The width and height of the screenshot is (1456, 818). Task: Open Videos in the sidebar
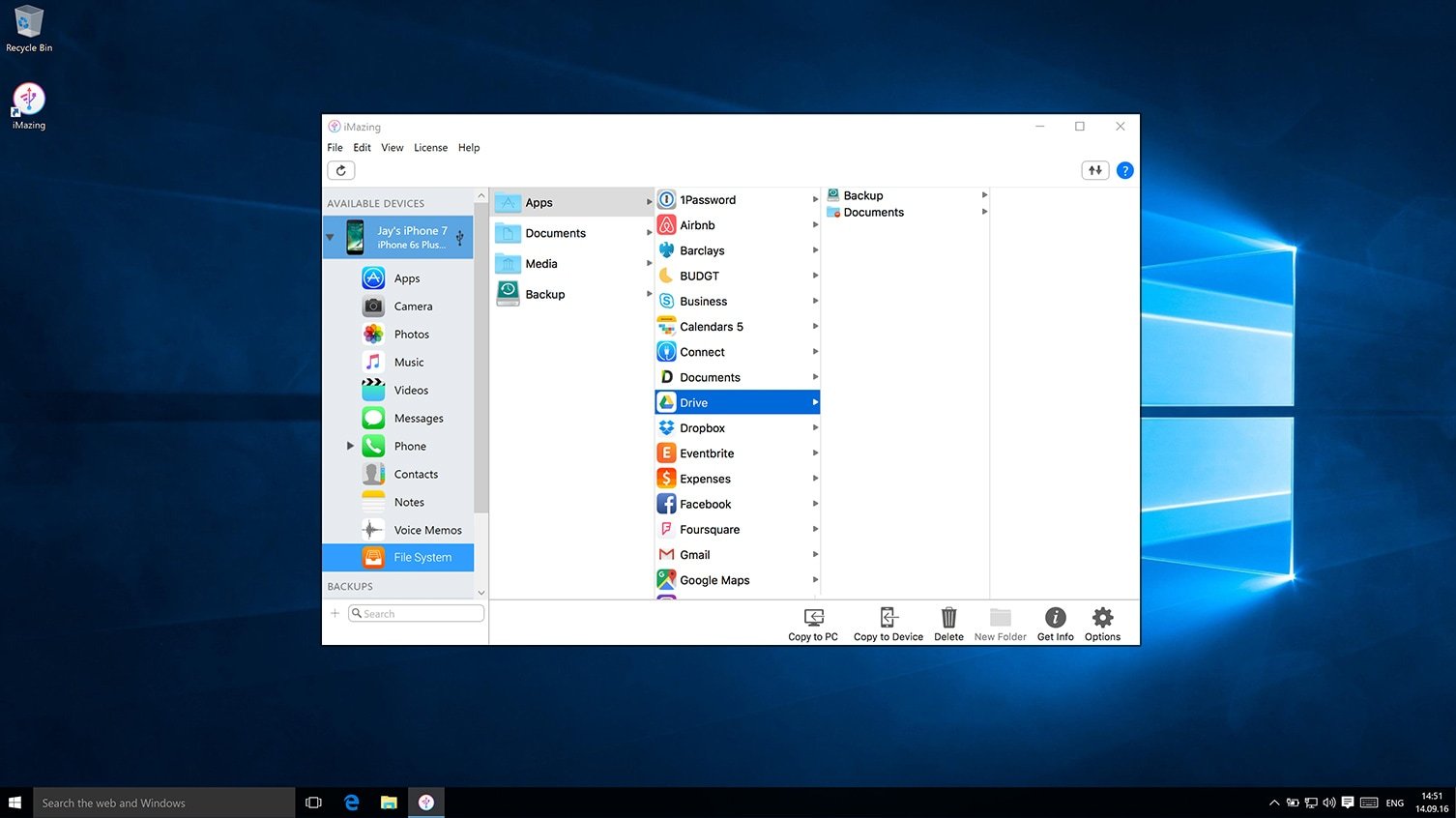coord(398,391)
